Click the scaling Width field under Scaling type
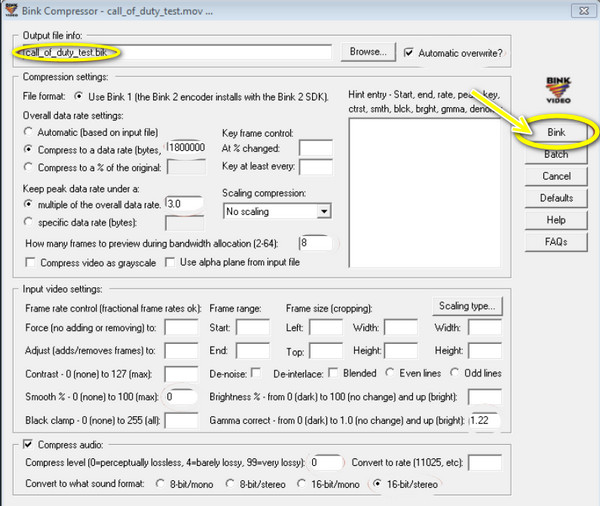 (x=485, y=328)
